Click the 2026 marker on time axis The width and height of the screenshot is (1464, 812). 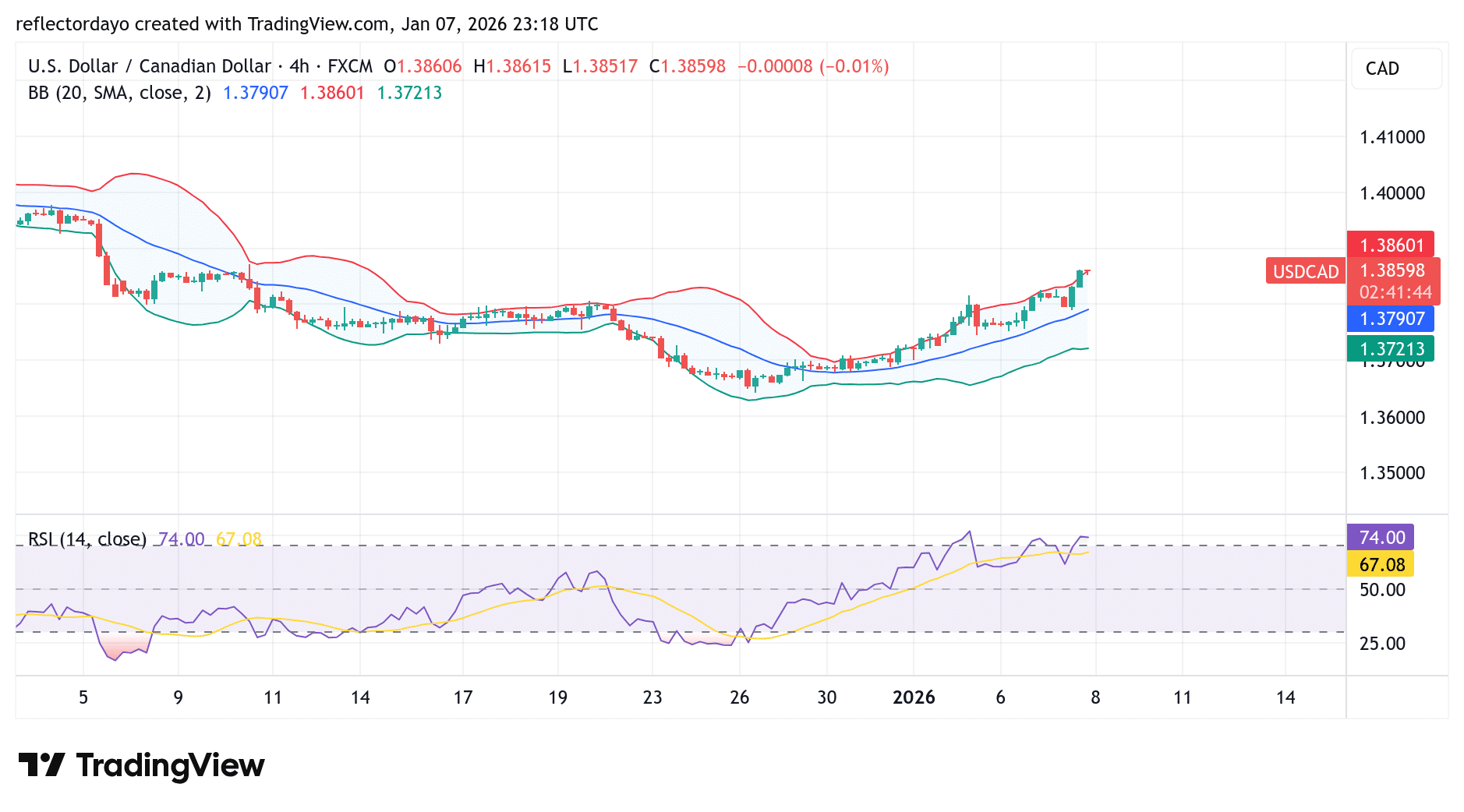tap(914, 697)
